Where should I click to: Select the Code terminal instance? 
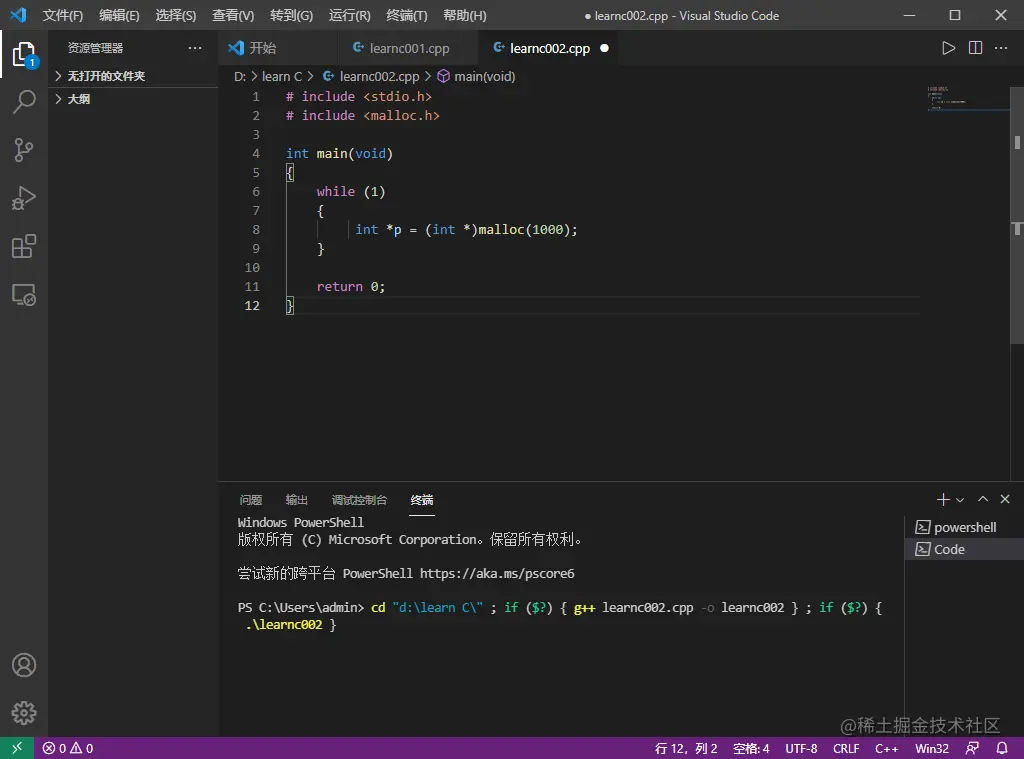[x=964, y=549]
